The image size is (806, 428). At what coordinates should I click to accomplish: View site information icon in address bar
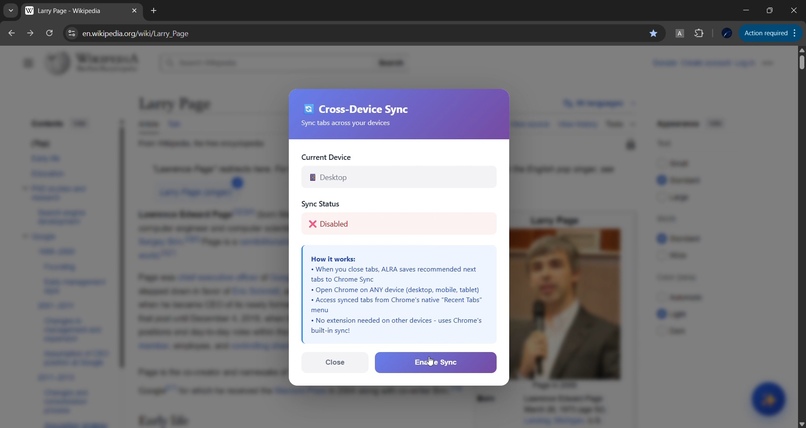point(71,33)
